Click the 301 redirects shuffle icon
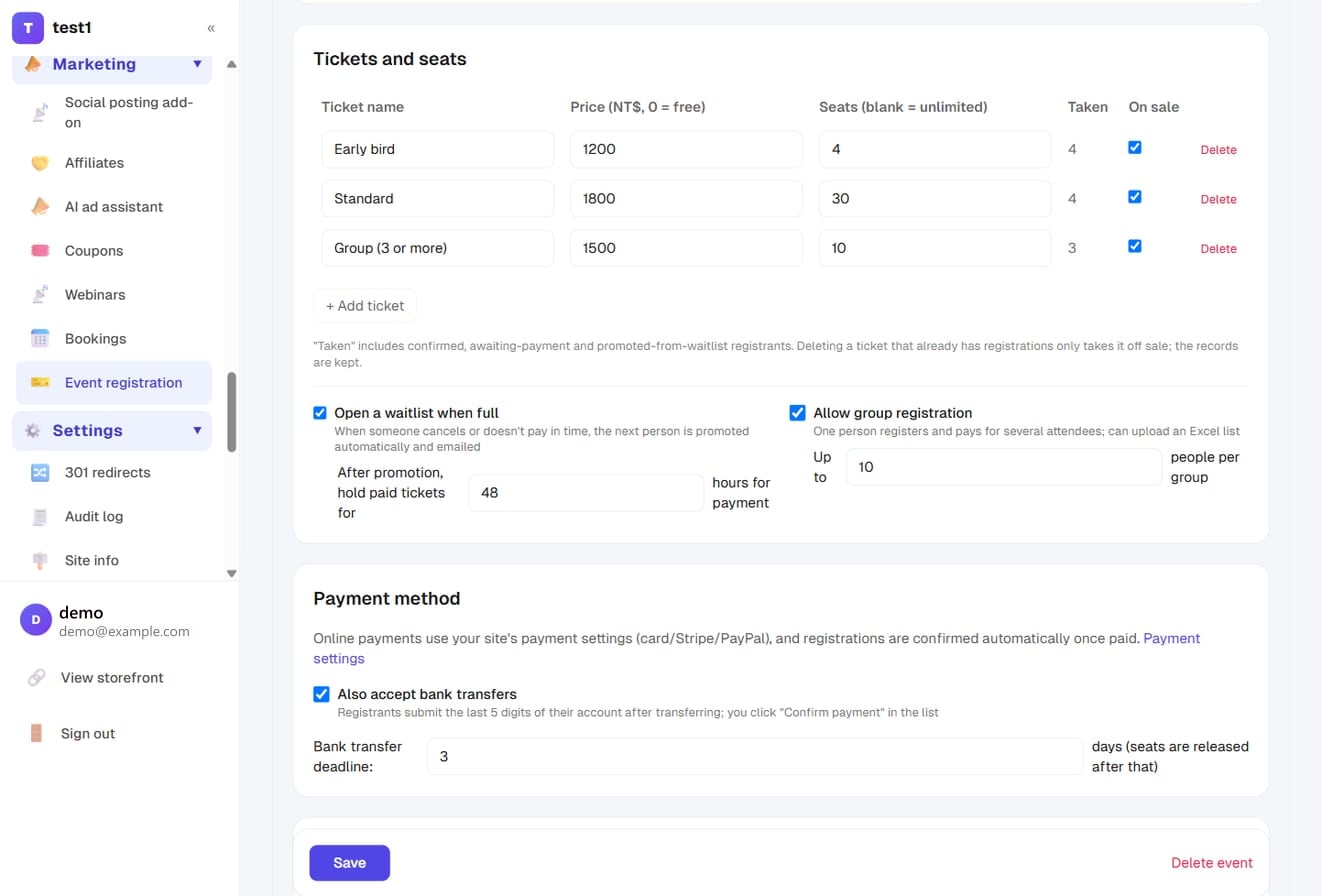Image resolution: width=1322 pixels, height=896 pixels. [x=40, y=473]
